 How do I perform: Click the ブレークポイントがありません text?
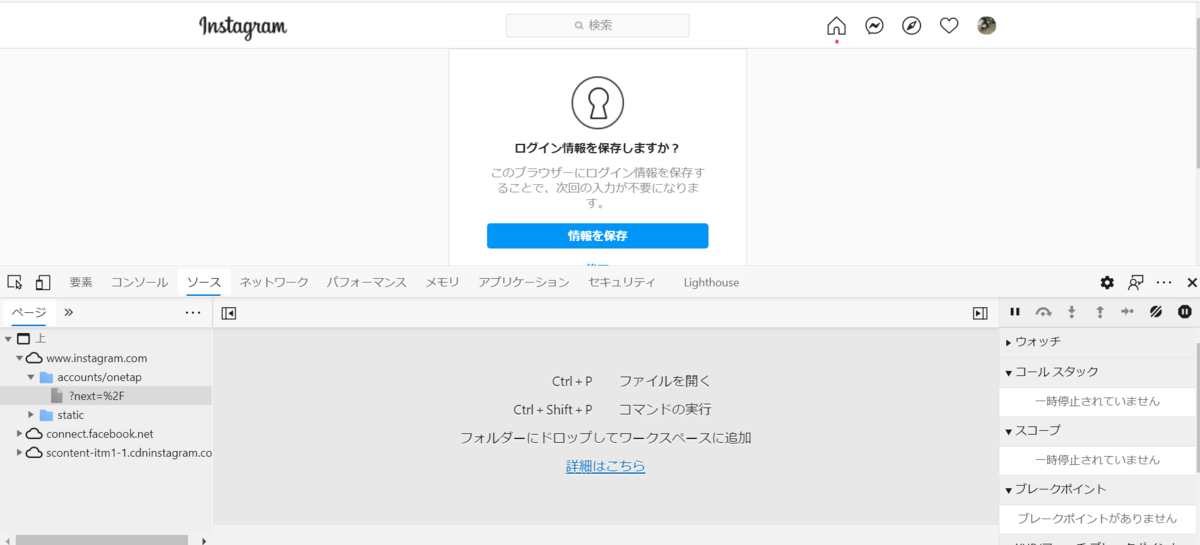(x=1097, y=519)
